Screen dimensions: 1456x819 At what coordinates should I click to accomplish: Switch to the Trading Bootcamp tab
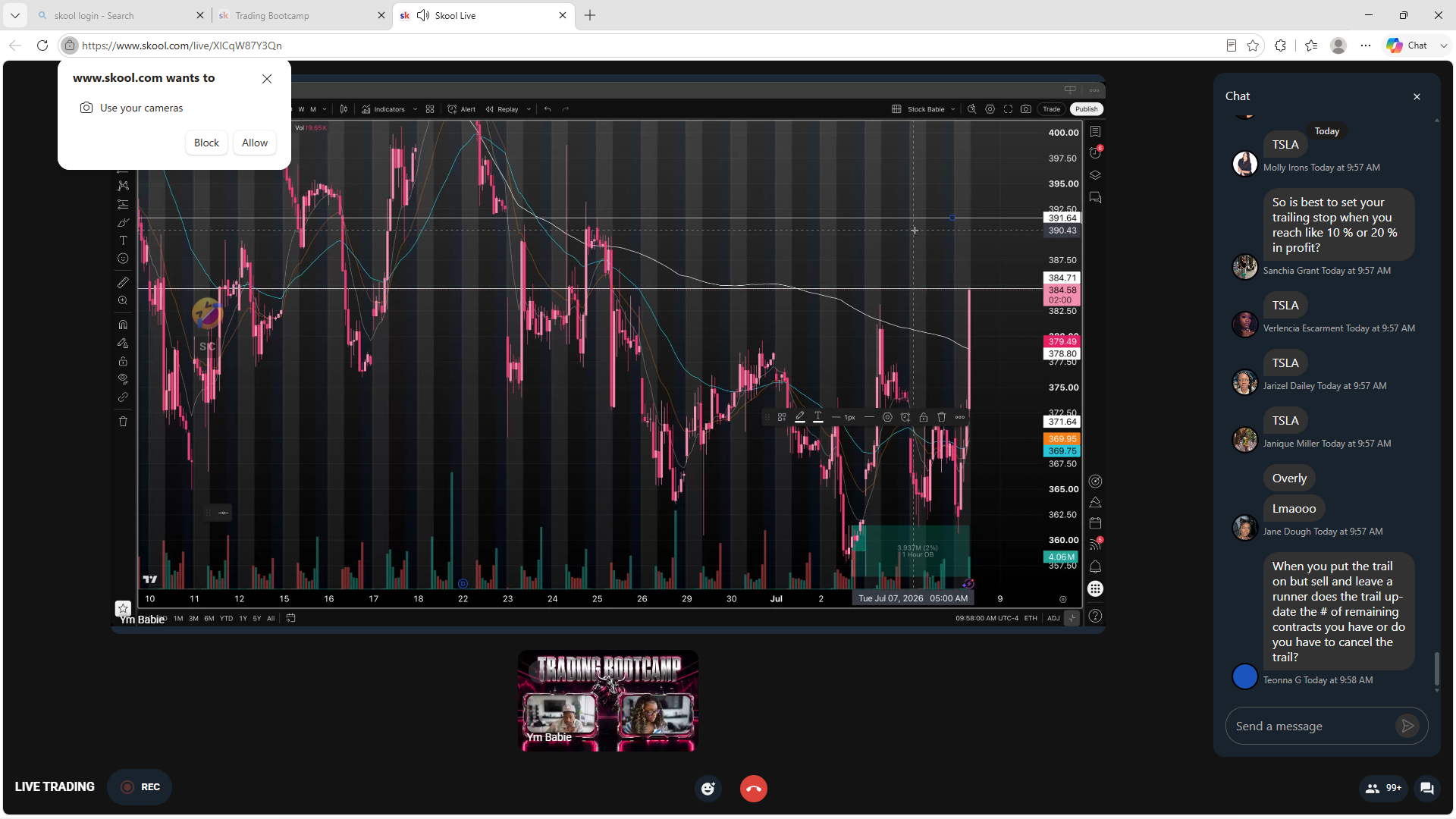click(x=302, y=15)
